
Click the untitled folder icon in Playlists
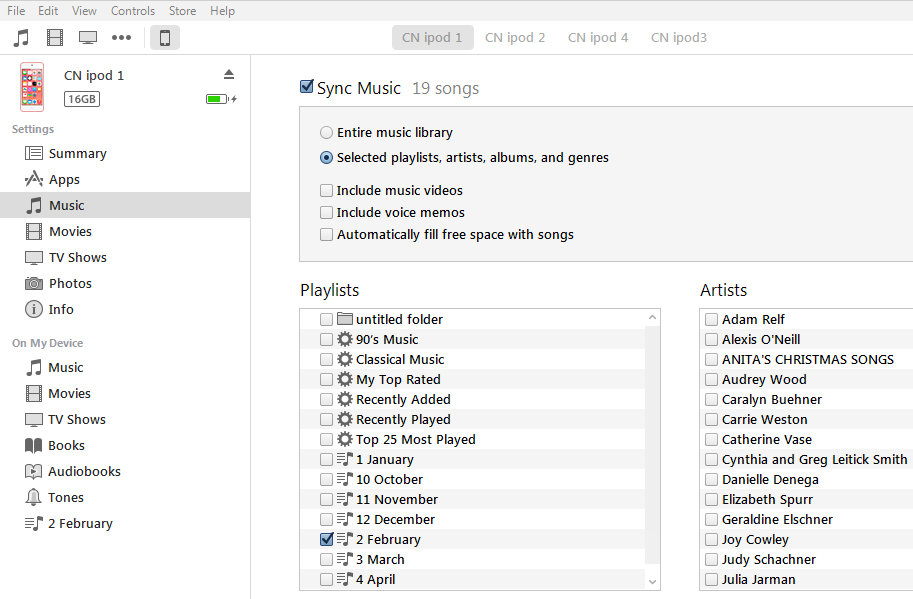click(345, 319)
